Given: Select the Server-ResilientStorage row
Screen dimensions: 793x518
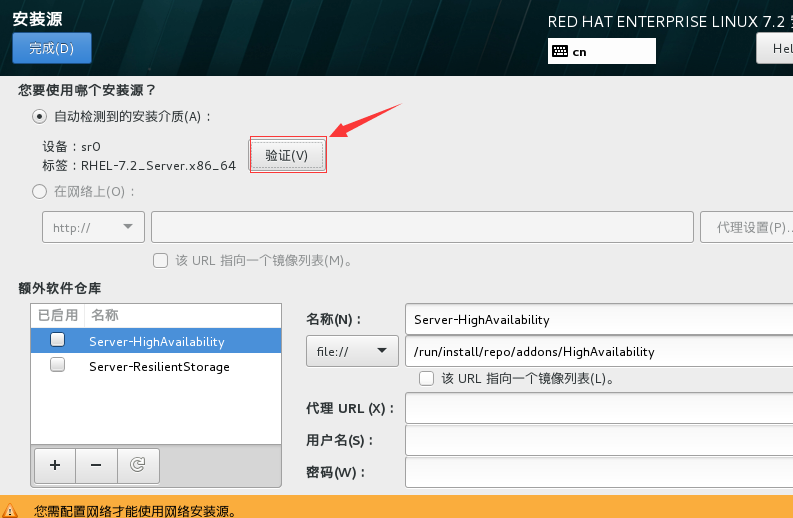Looking at the screenshot, I should pyautogui.click(x=156, y=366).
